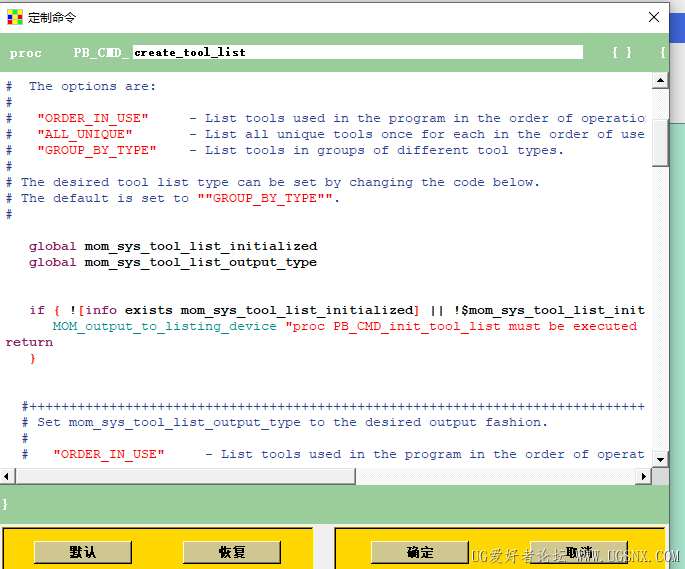The width and height of the screenshot is (685, 569).
Task: Click the PB_CMD_ prefix label
Action: click(x=101, y=52)
